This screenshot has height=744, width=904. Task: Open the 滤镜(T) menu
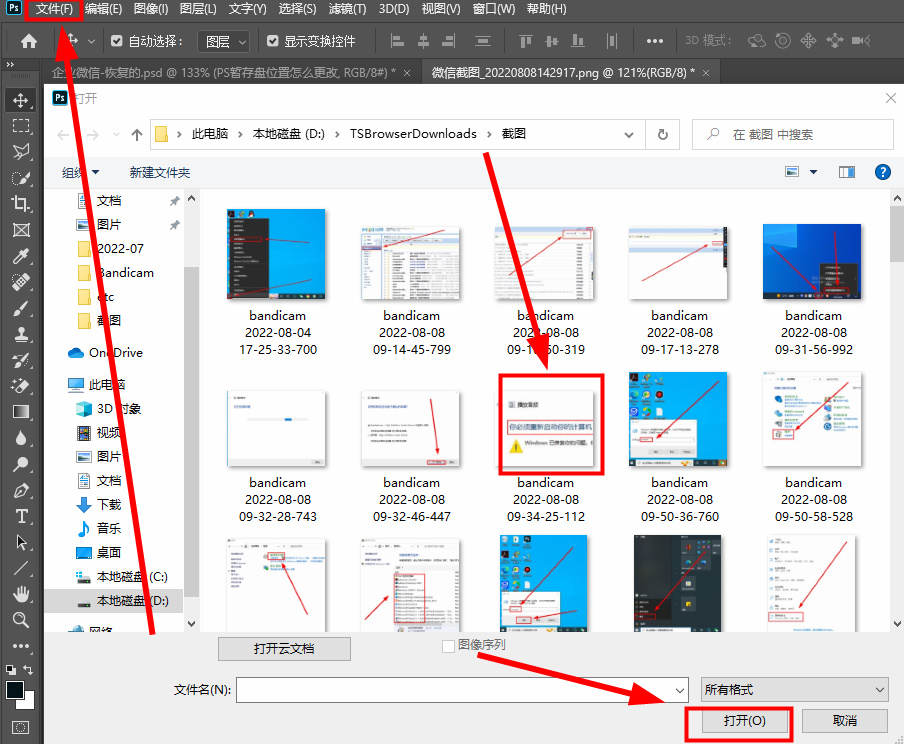pyautogui.click(x=347, y=9)
